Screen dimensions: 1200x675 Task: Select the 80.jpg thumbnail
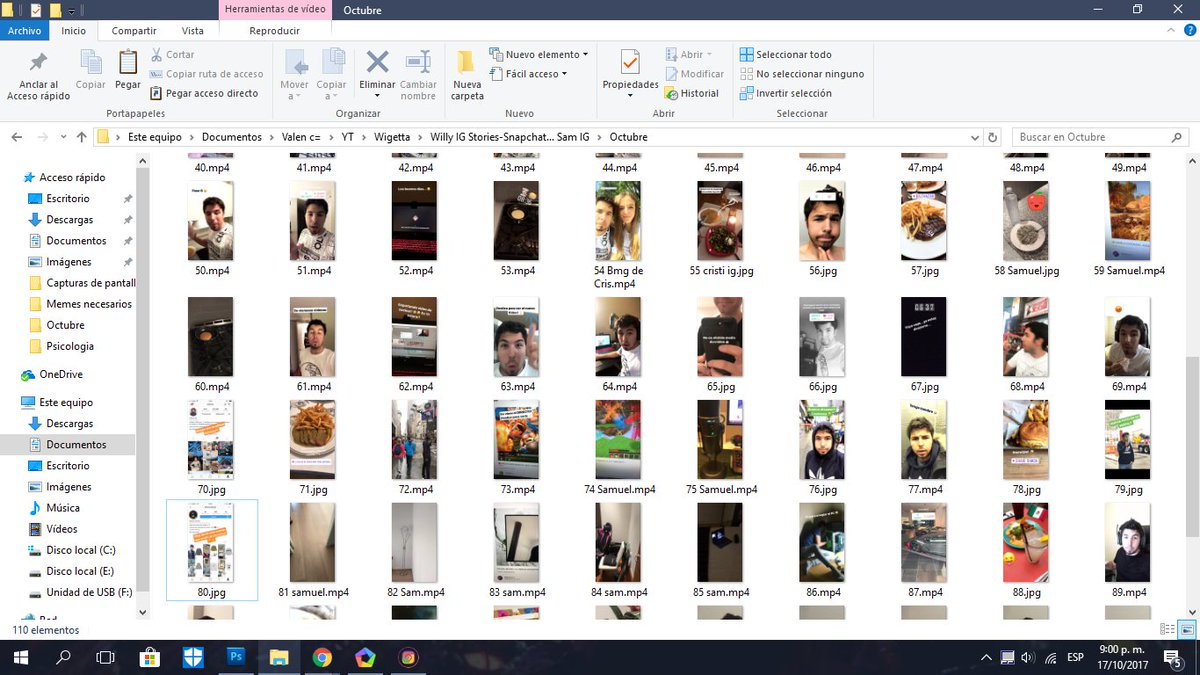[211, 543]
